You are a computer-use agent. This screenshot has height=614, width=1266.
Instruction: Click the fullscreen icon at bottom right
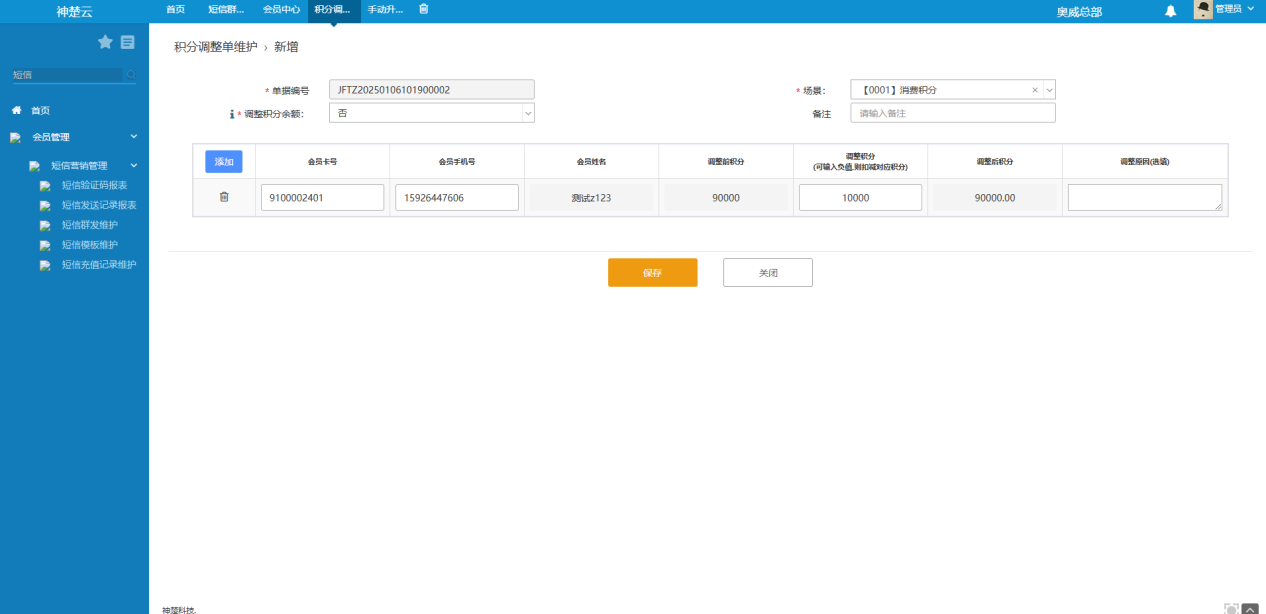pyautogui.click(x=1231, y=608)
